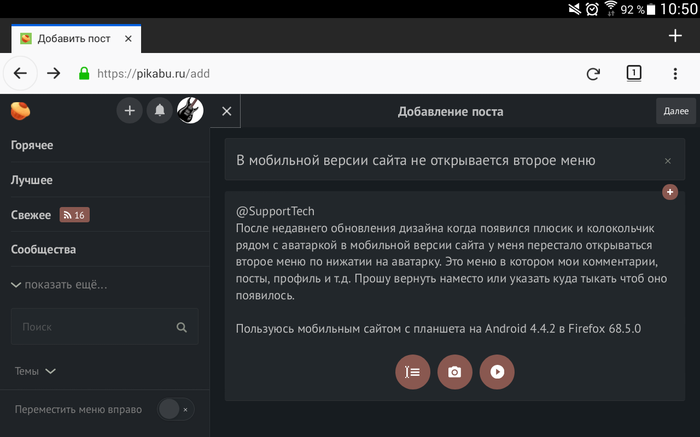
Task: Expand the Темы dropdown
Action: 35,371
